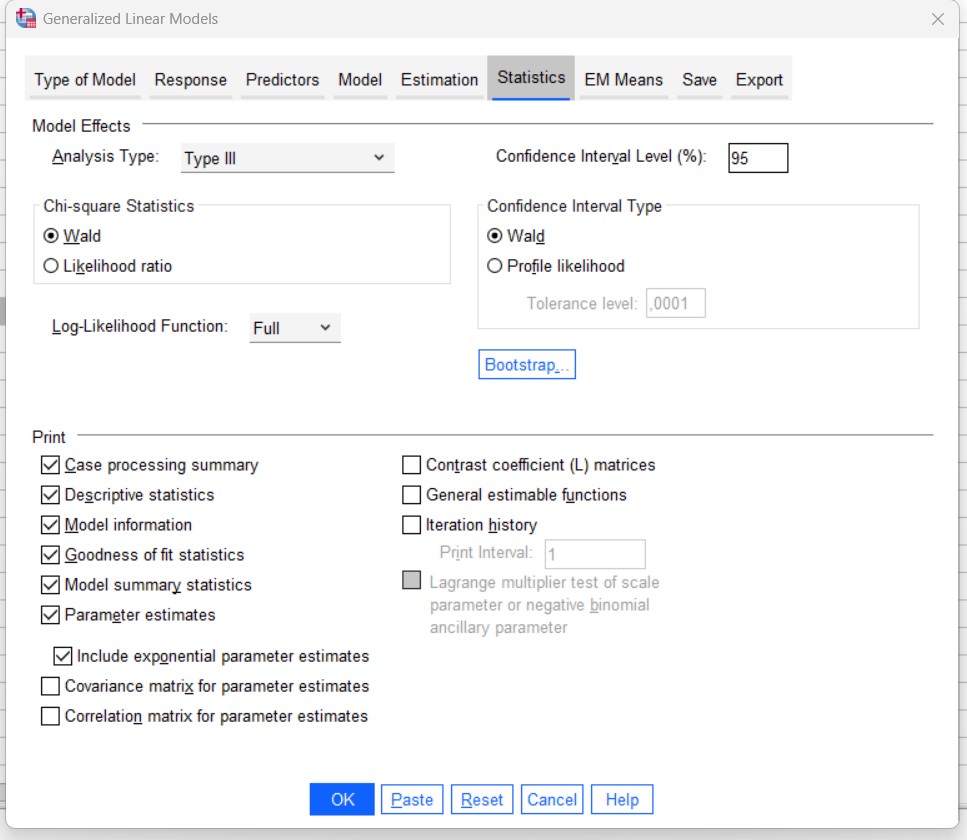Toggle Include exponential parameter estimates
The height and width of the screenshot is (840, 967).
[x=62, y=657]
